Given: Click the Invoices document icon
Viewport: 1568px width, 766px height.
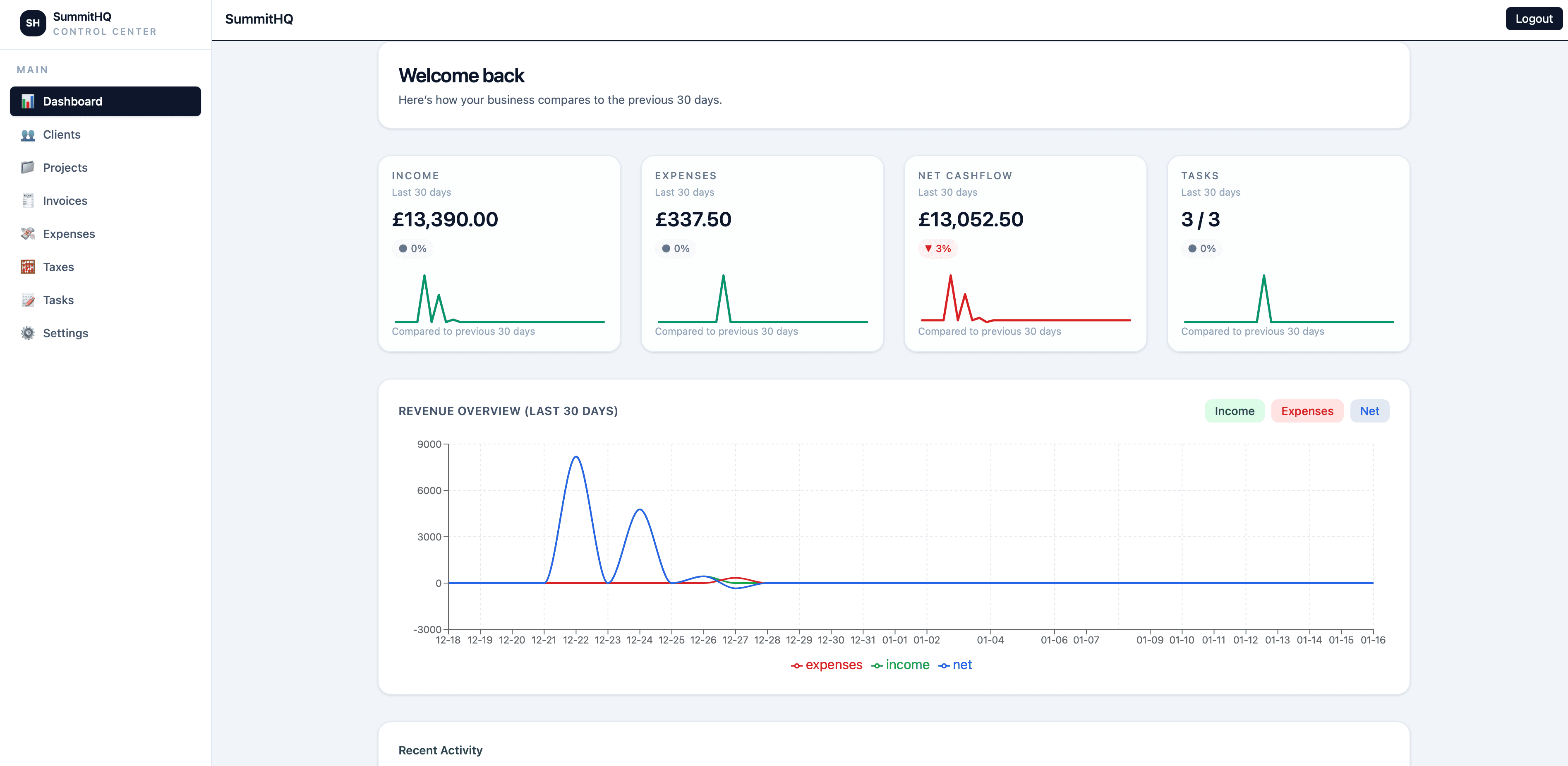Looking at the screenshot, I should (28, 200).
